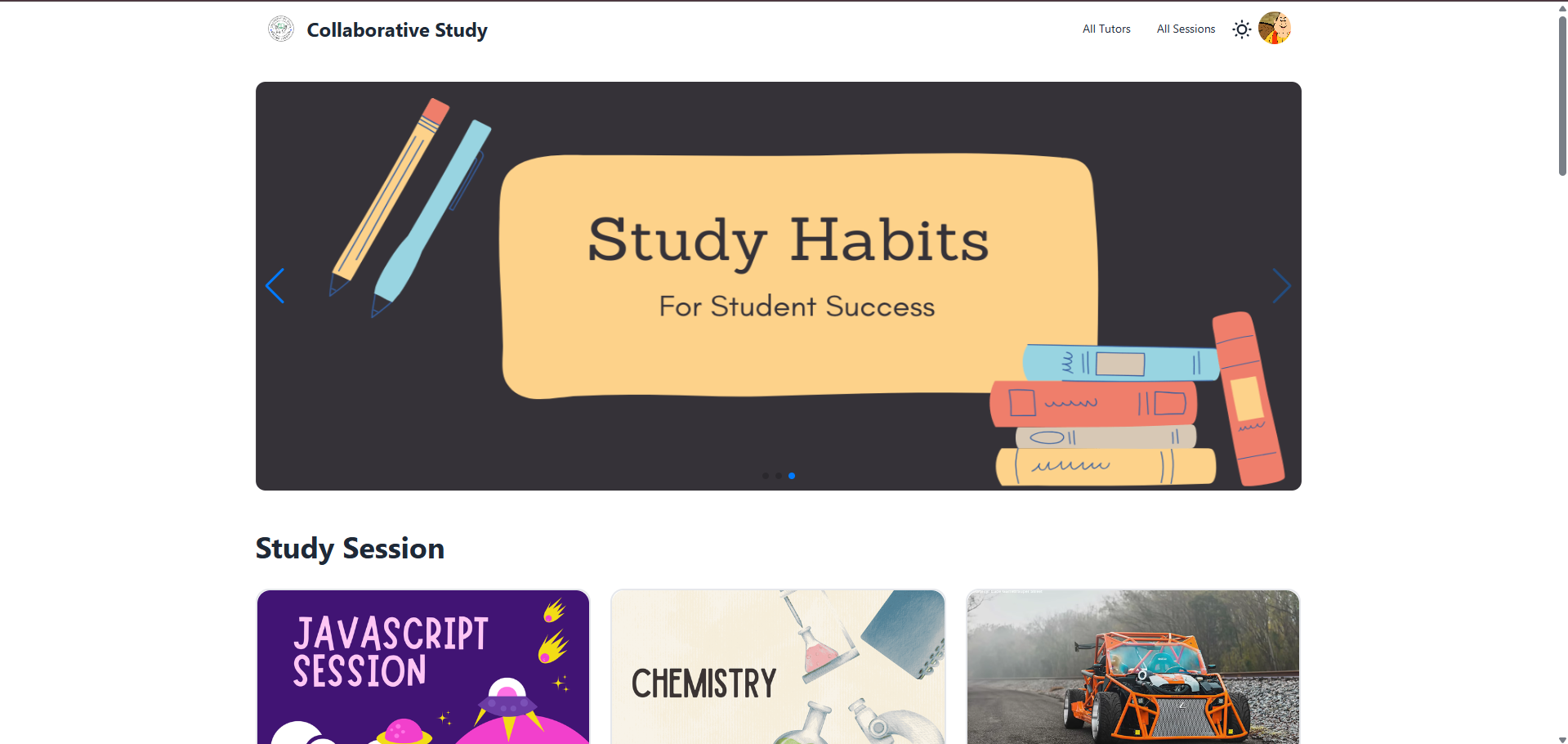The width and height of the screenshot is (1568, 744).
Task: Go to previous carousel slide arrow
Action: click(x=275, y=286)
